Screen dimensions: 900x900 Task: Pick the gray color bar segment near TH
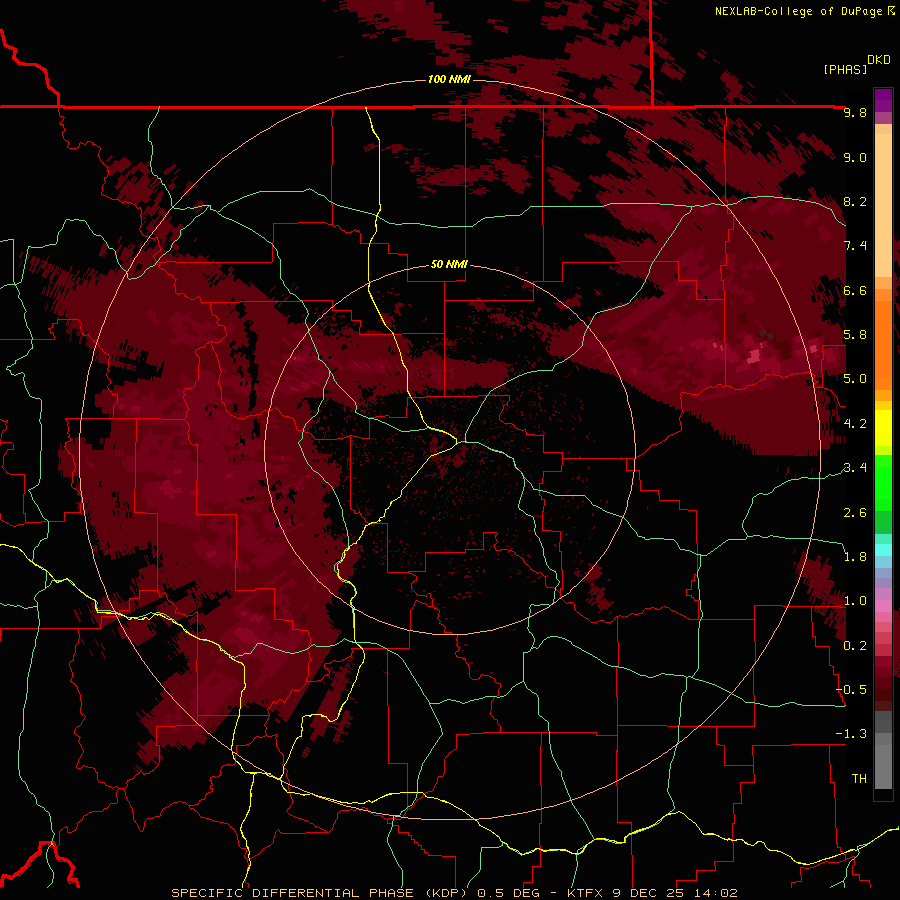point(883,766)
